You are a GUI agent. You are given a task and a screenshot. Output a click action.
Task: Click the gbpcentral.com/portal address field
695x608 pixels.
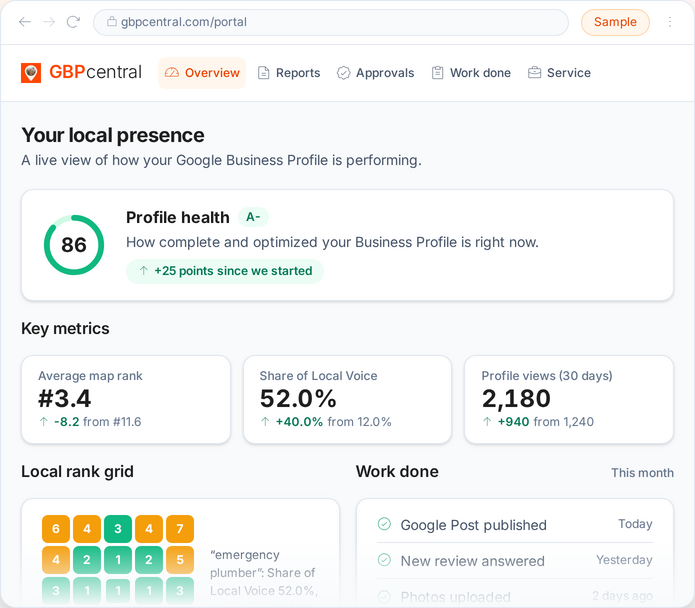coord(331,22)
